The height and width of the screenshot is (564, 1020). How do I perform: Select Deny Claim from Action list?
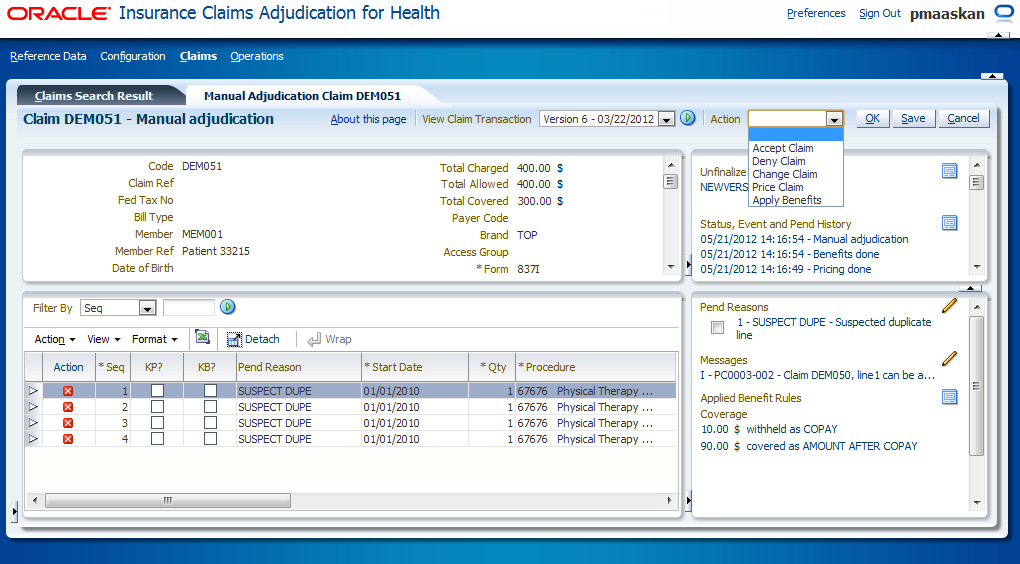(779, 161)
